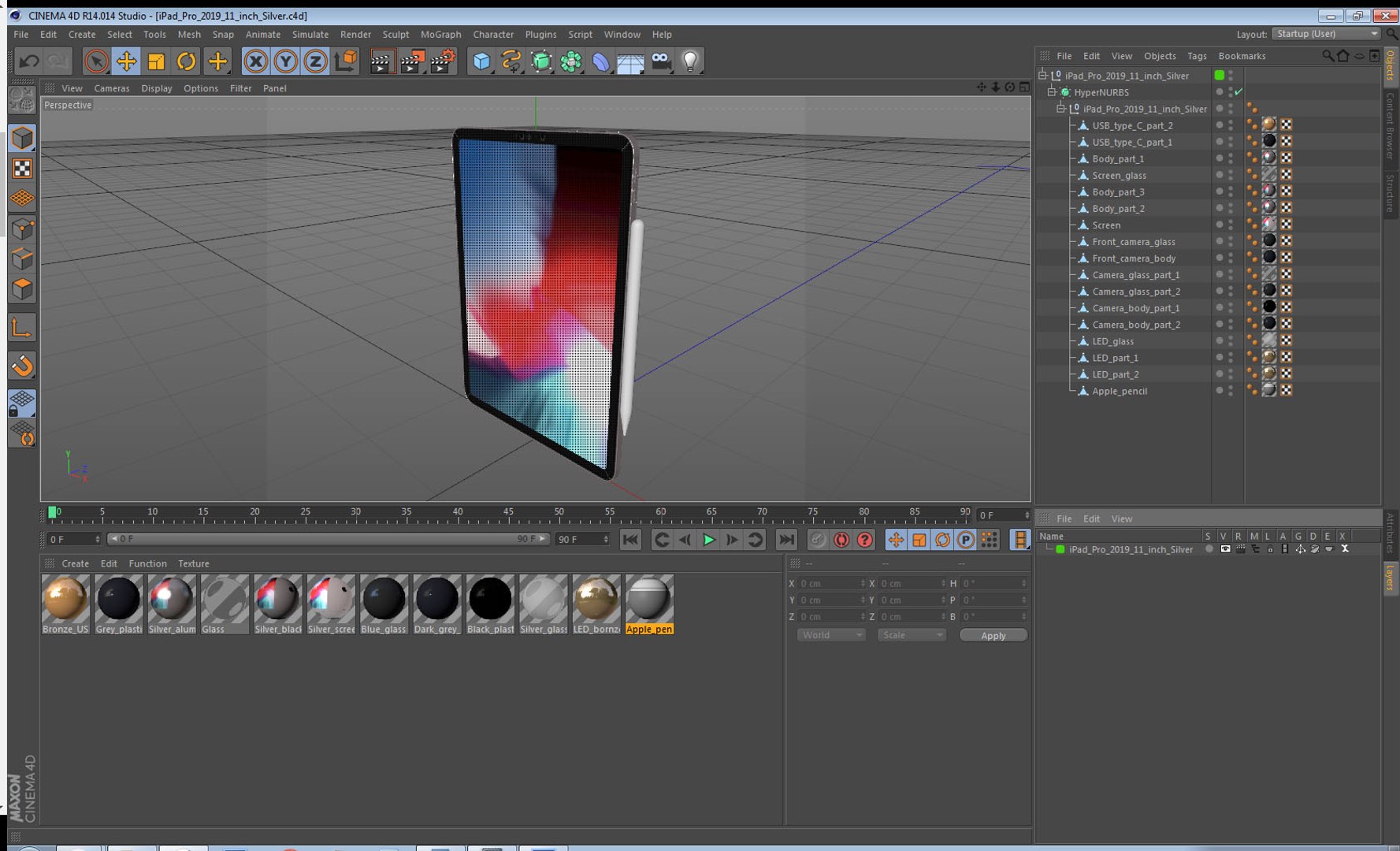
Task: Open the Spline pen tool icon
Action: pos(511,61)
